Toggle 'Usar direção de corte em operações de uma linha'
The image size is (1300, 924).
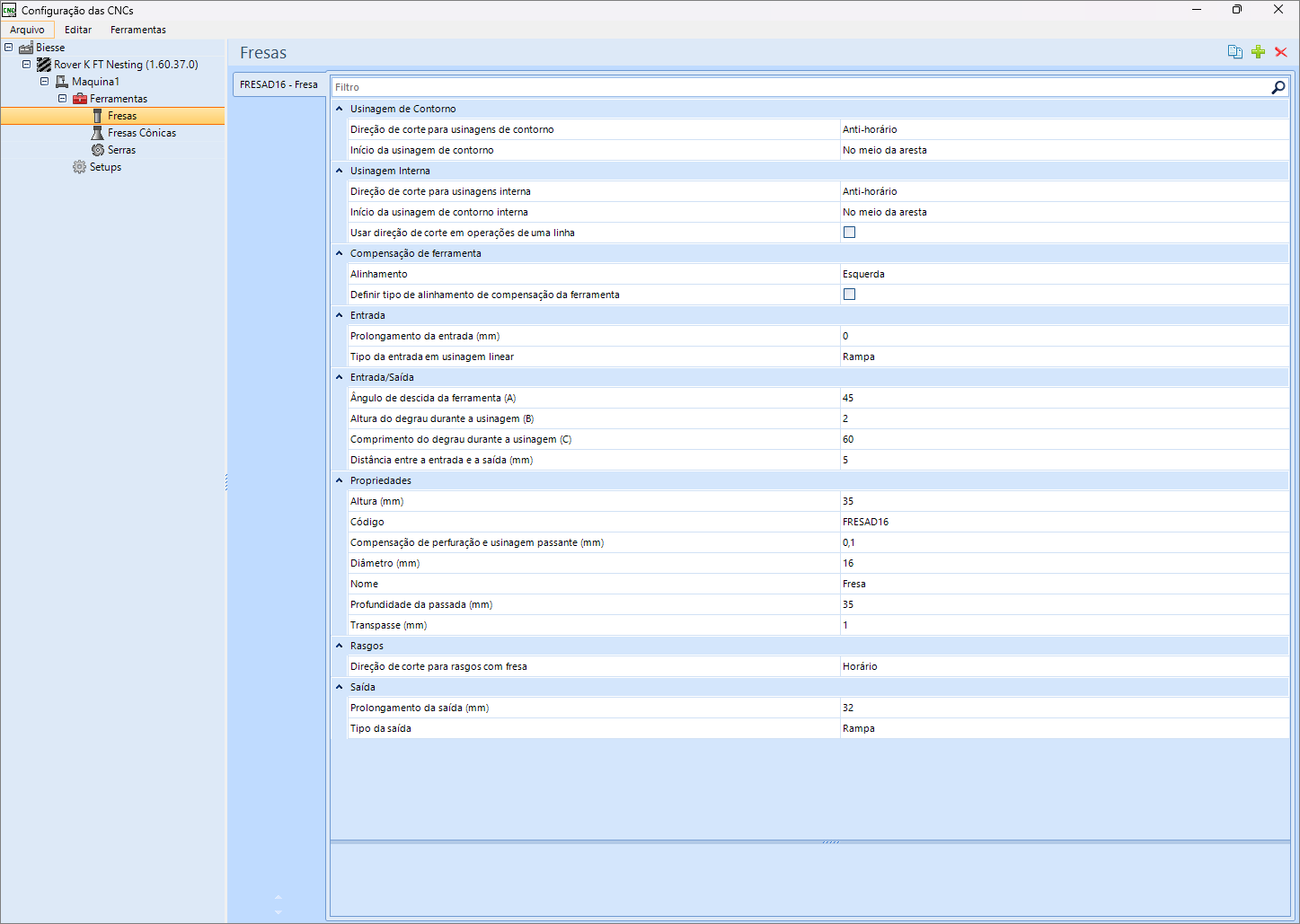tap(849, 233)
